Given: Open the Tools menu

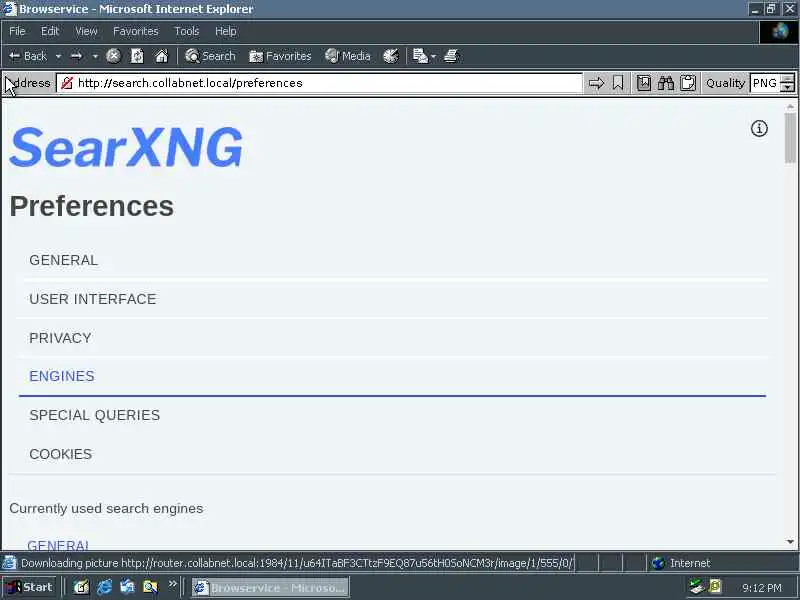Looking at the screenshot, I should 187,32.
